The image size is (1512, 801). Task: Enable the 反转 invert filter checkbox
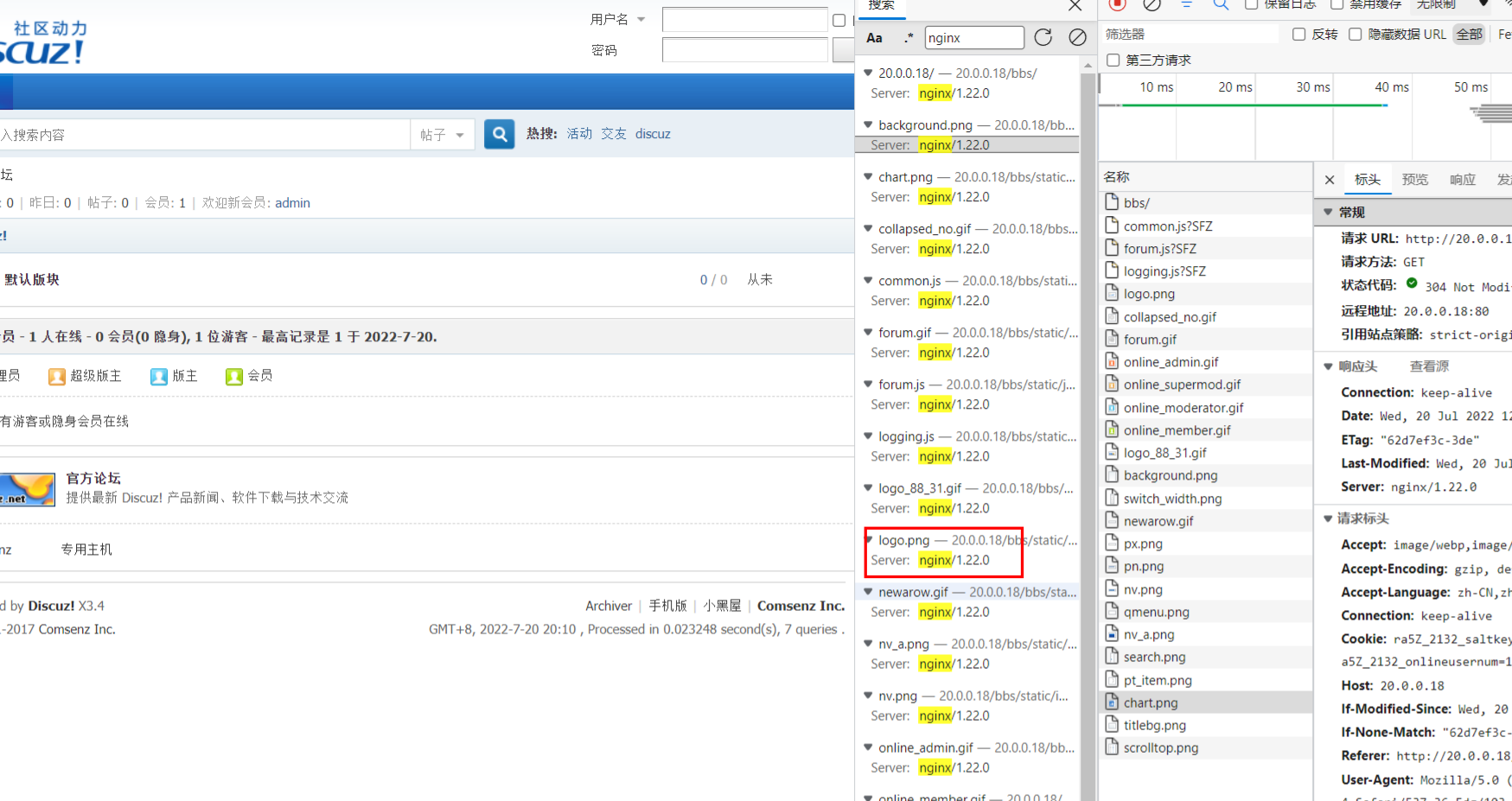1298,35
